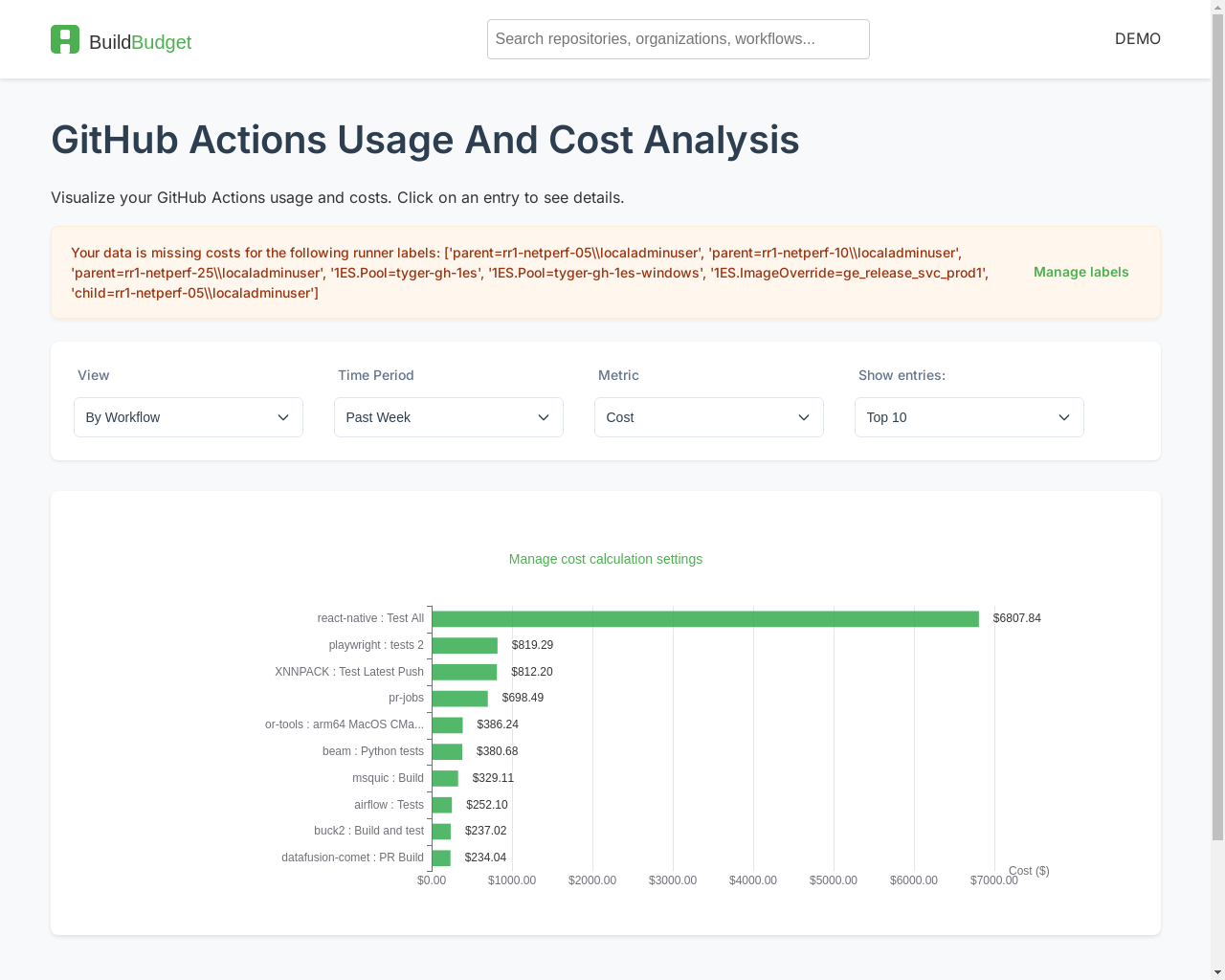Screen dimensions: 1225x980
Task: Select the airflow : Tests bar
Action: point(442,806)
